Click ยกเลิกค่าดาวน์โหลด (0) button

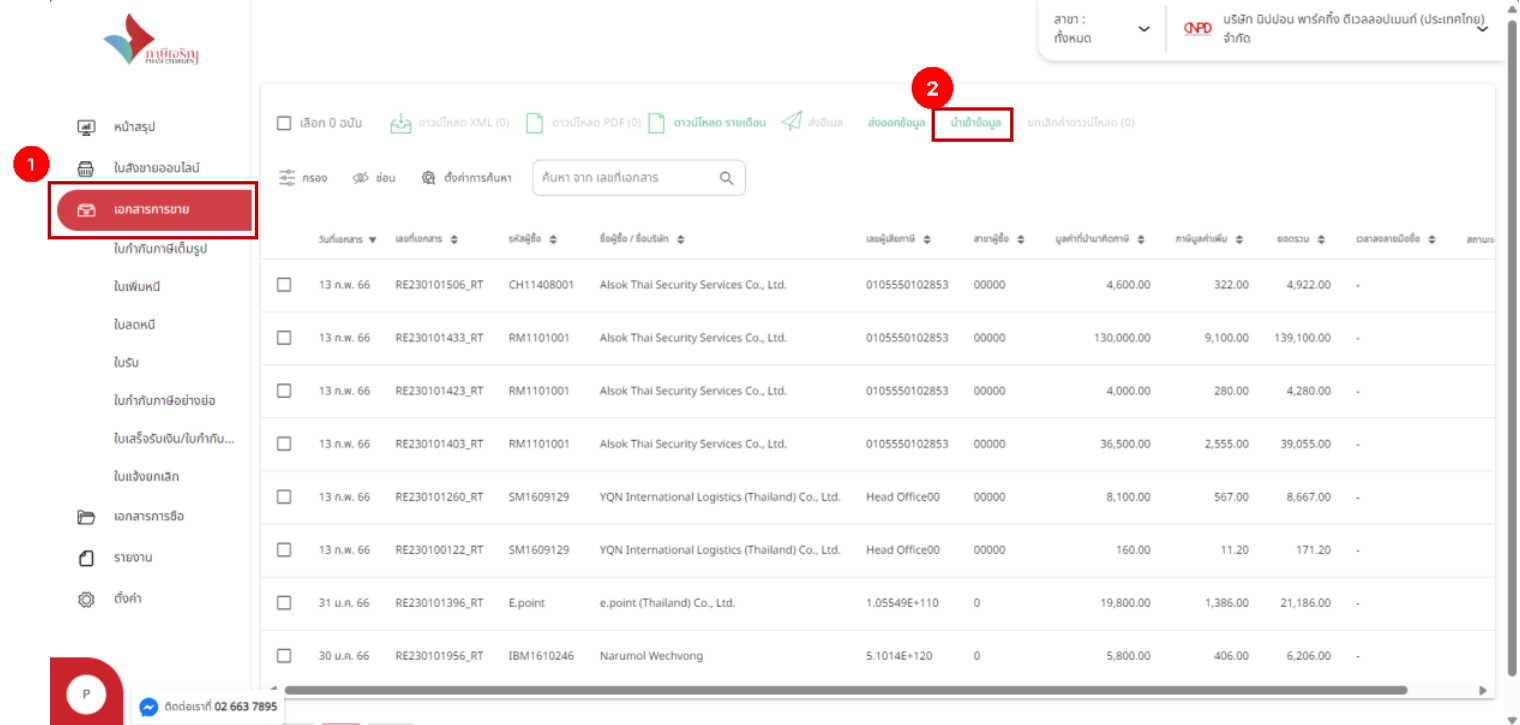tap(1081, 123)
